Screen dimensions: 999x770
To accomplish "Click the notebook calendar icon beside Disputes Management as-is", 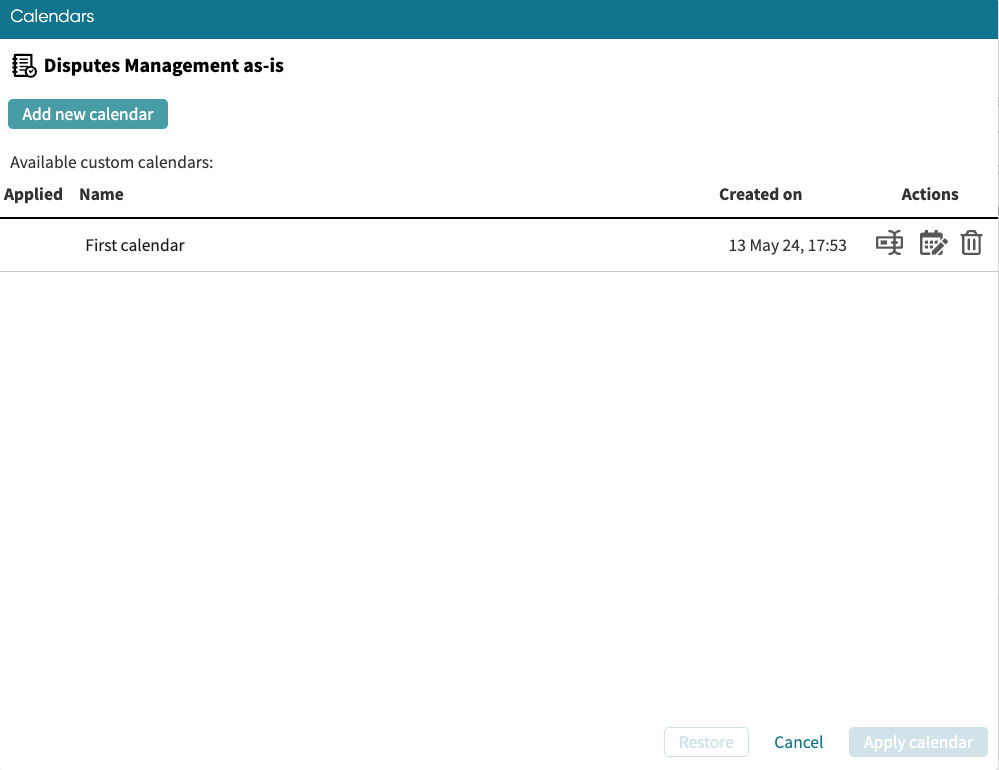I will click(24, 65).
